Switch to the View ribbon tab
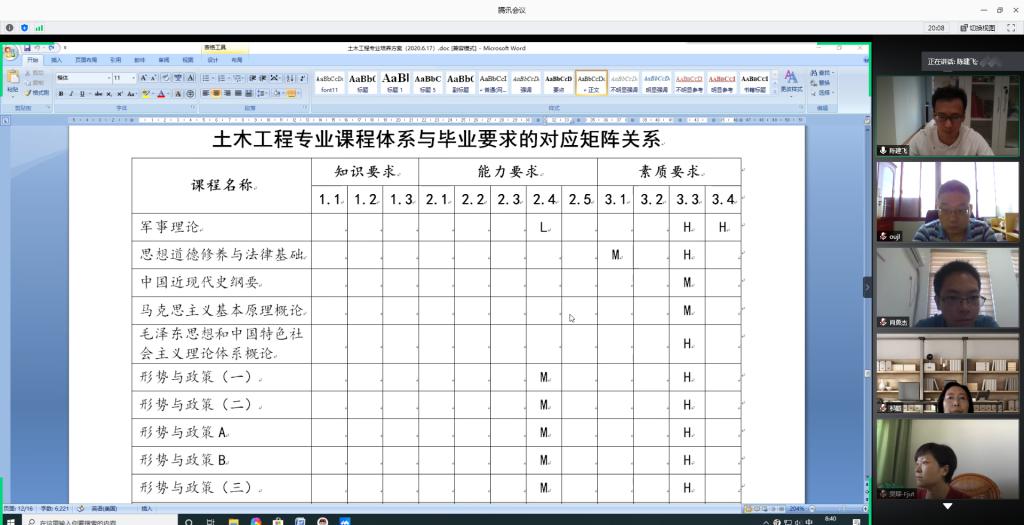The image size is (1024, 525). [x=188, y=59]
